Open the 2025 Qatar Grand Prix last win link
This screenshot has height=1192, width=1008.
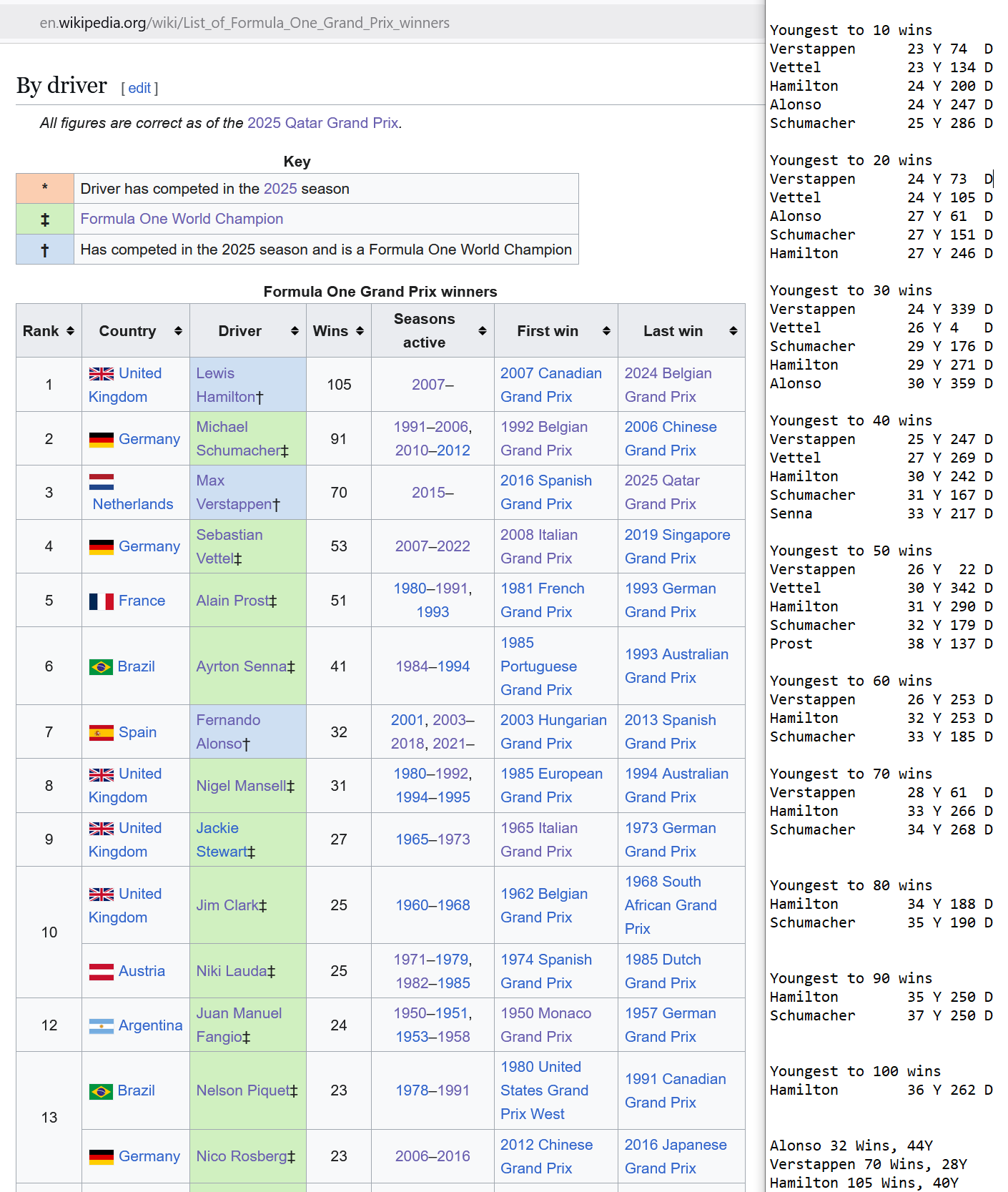point(662,492)
